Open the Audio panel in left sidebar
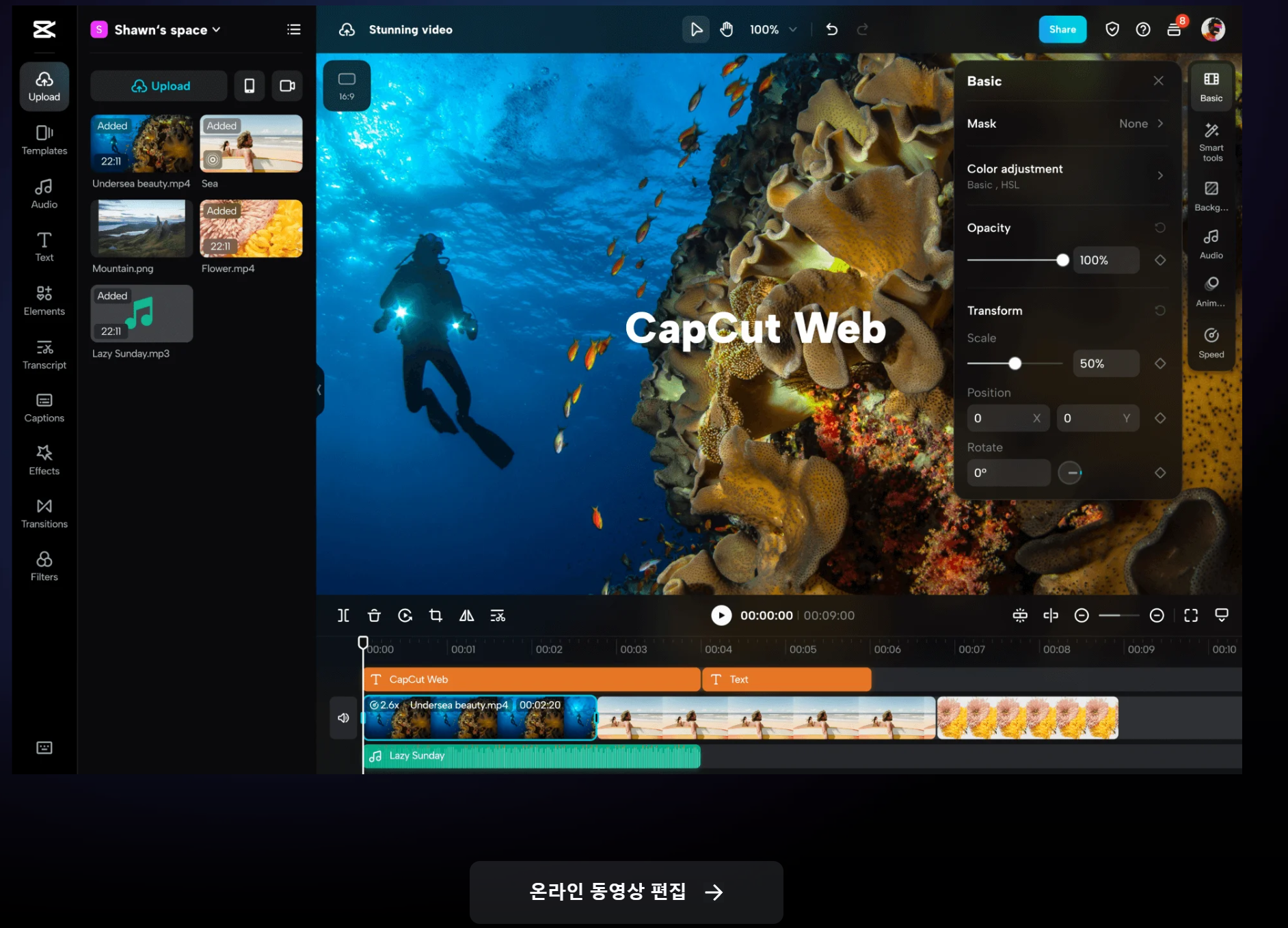Viewport: 1288px width, 928px height. (44, 194)
